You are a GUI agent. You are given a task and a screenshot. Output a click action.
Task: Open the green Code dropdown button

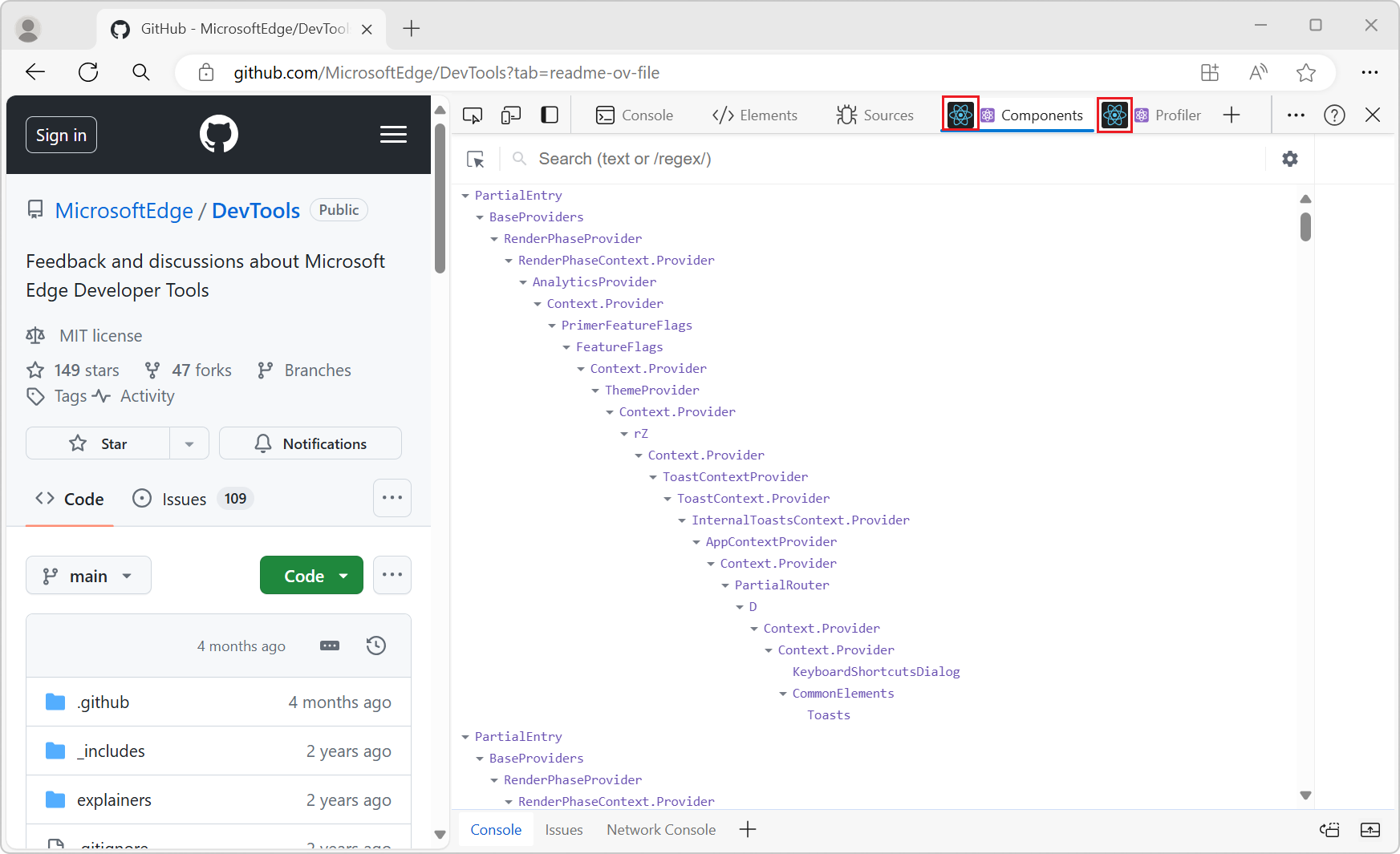click(311, 576)
